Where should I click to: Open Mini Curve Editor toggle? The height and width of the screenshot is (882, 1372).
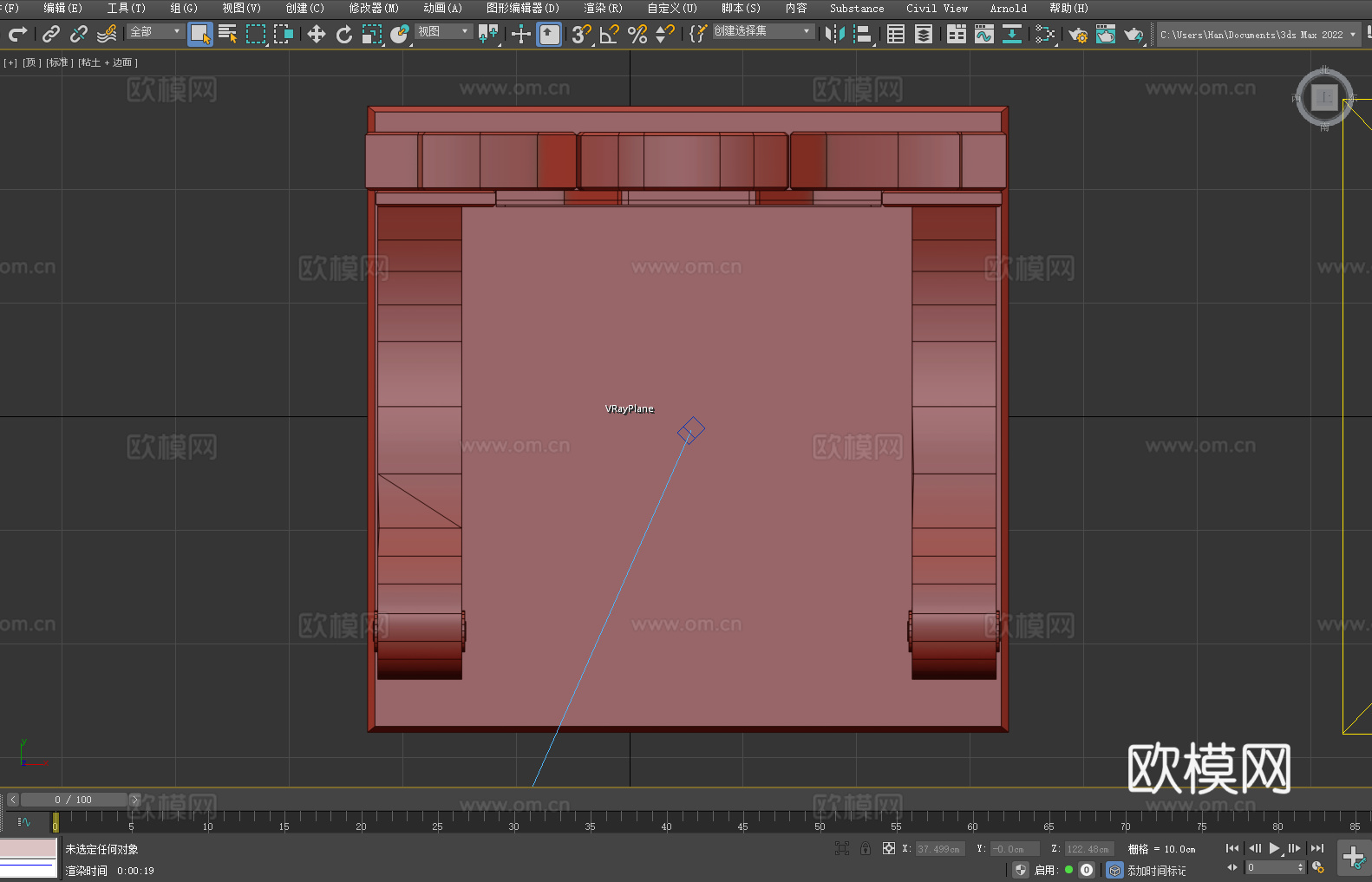point(24,821)
